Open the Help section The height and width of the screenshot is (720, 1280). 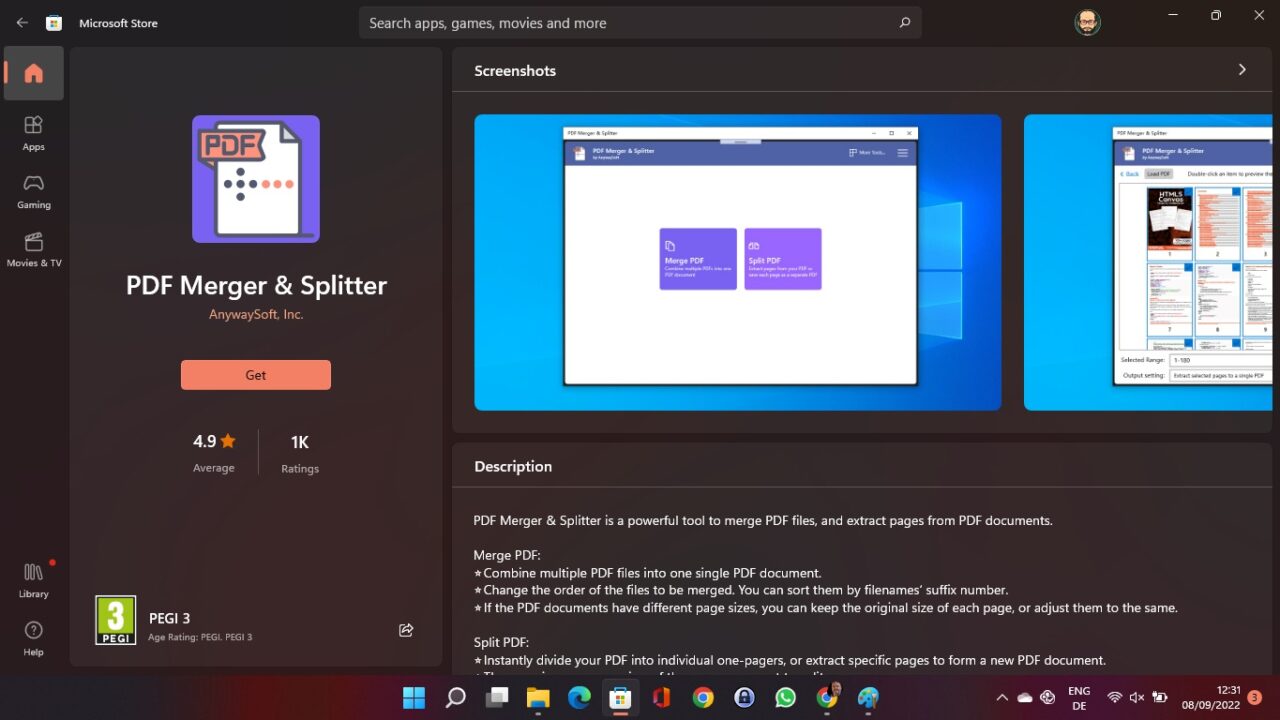pyautogui.click(x=33, y=638)
